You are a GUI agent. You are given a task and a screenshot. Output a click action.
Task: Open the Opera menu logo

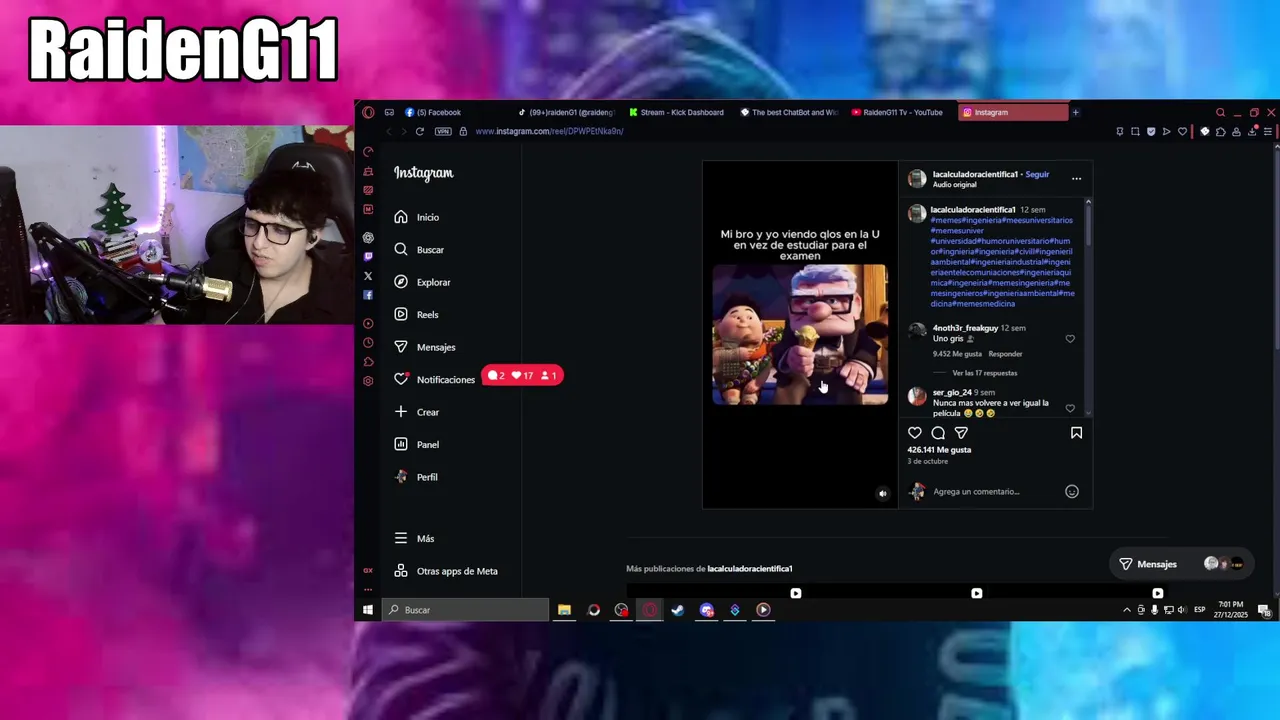pos(368,113)
